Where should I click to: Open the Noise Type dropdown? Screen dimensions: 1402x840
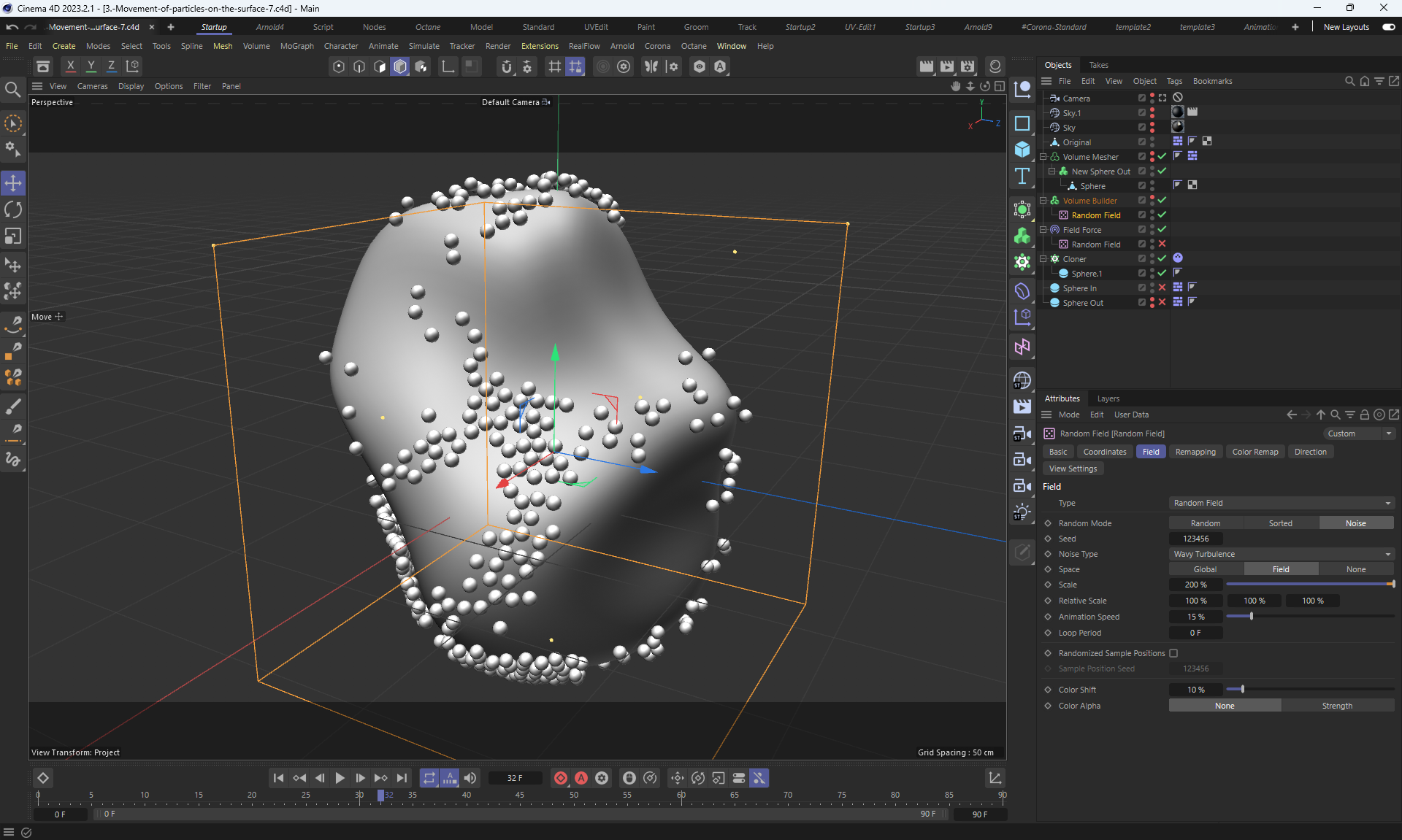[1281, 554]
